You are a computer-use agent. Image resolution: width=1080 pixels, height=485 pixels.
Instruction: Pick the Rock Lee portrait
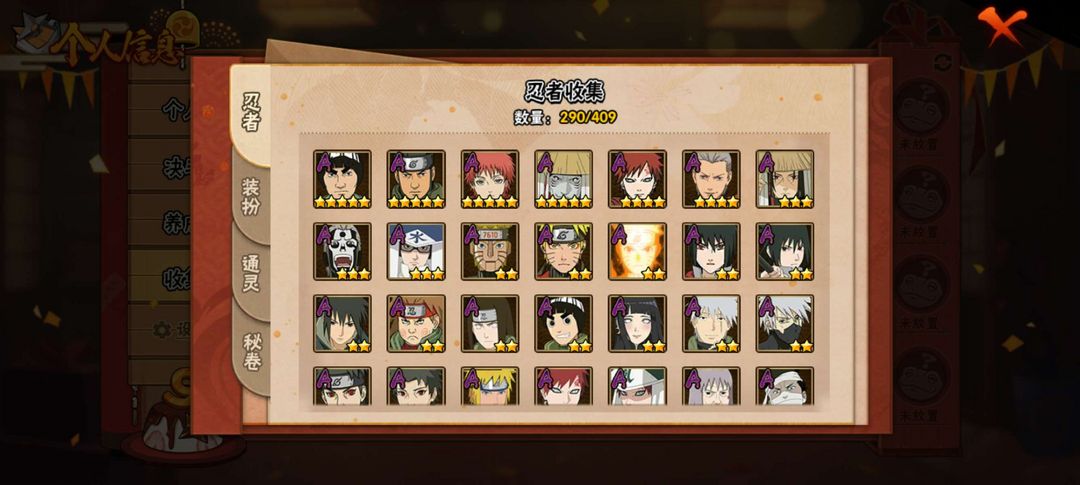(x=563, y=324)
